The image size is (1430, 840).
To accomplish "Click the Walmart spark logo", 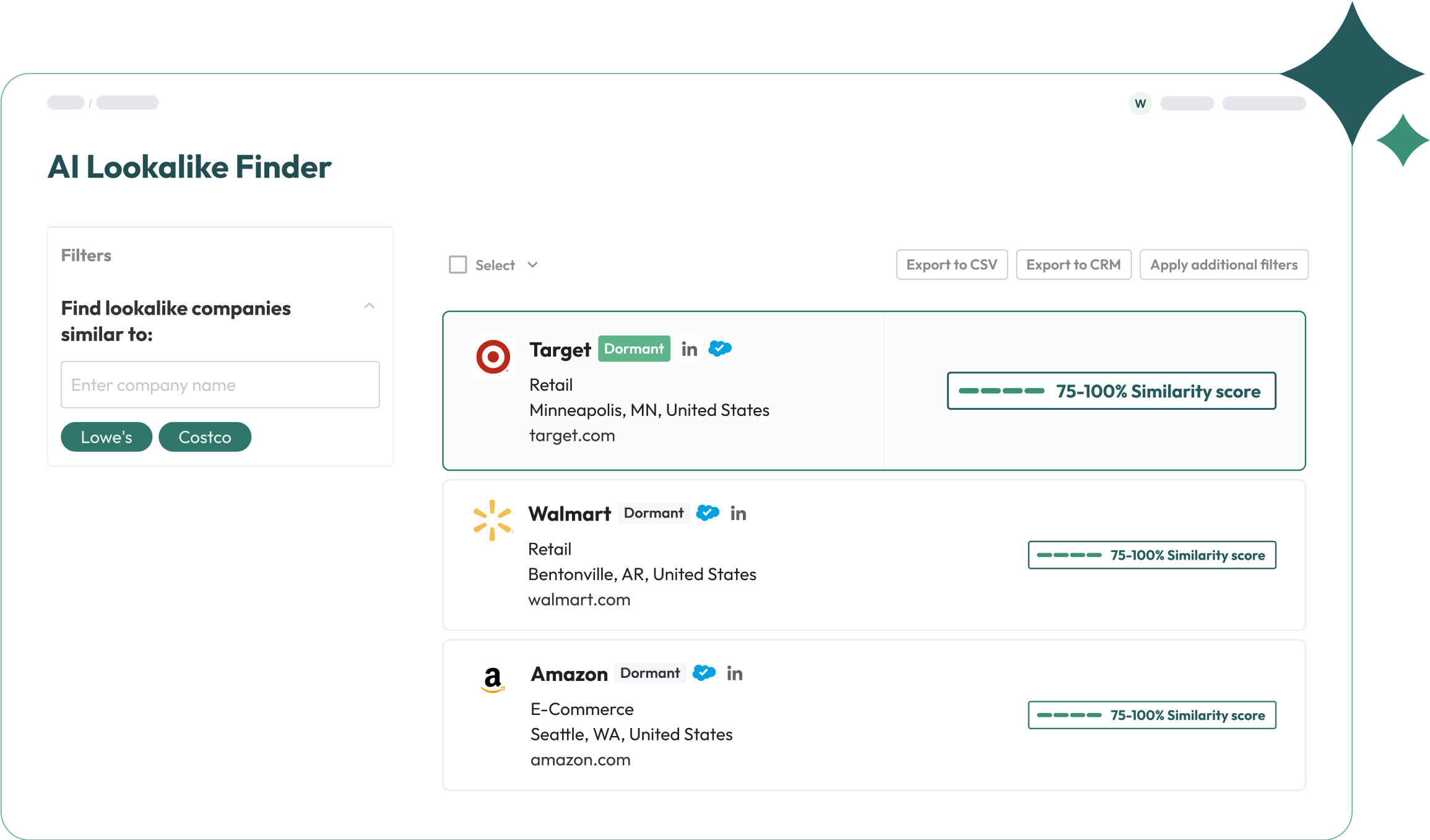I will [492, 520].
